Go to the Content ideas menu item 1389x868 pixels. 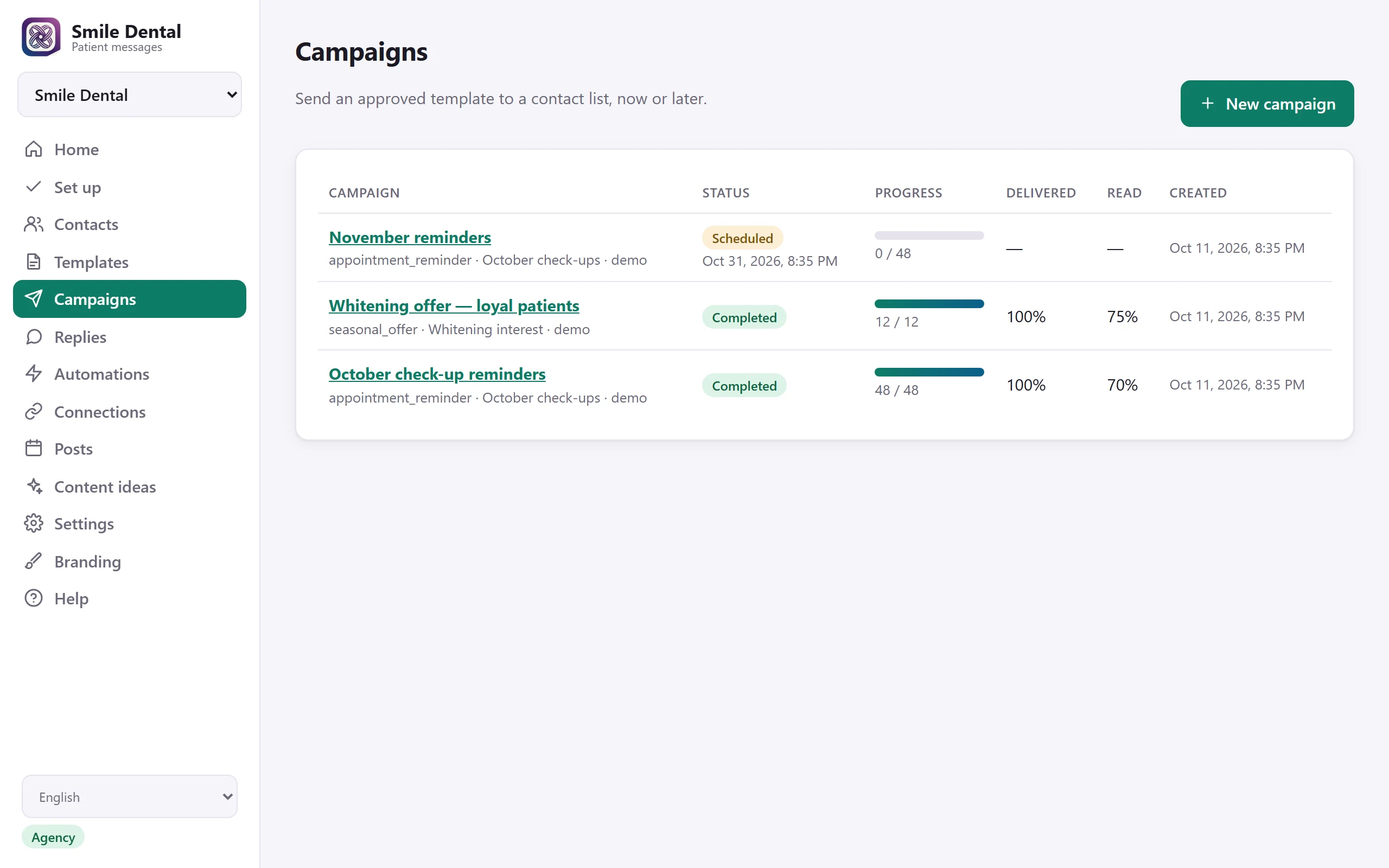pos(130,486)
